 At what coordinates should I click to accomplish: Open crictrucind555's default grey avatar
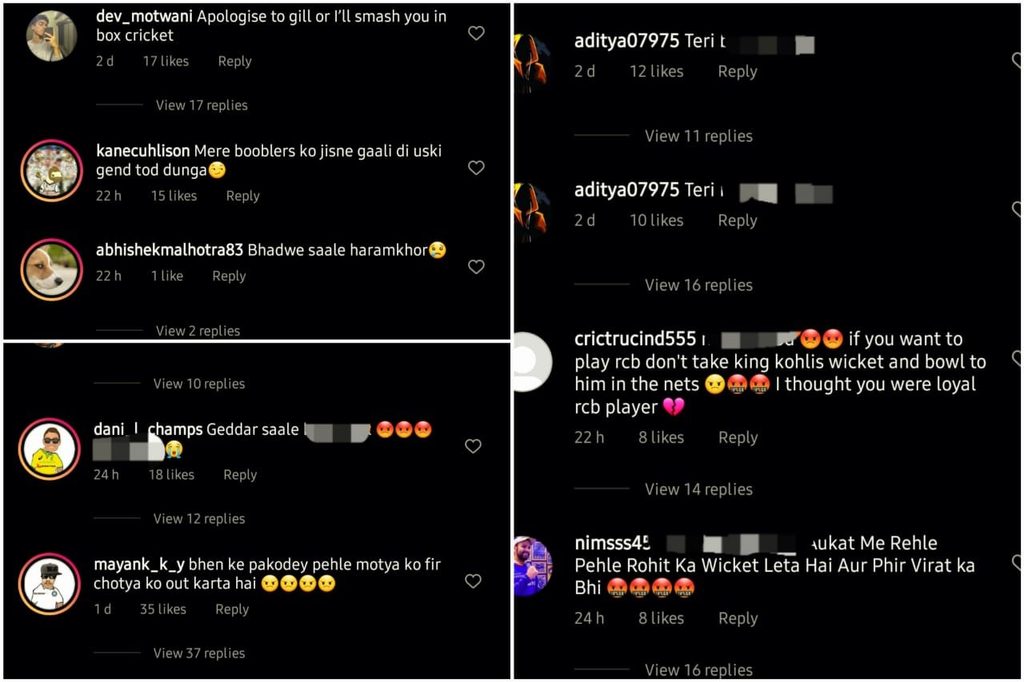click(532, 363)
